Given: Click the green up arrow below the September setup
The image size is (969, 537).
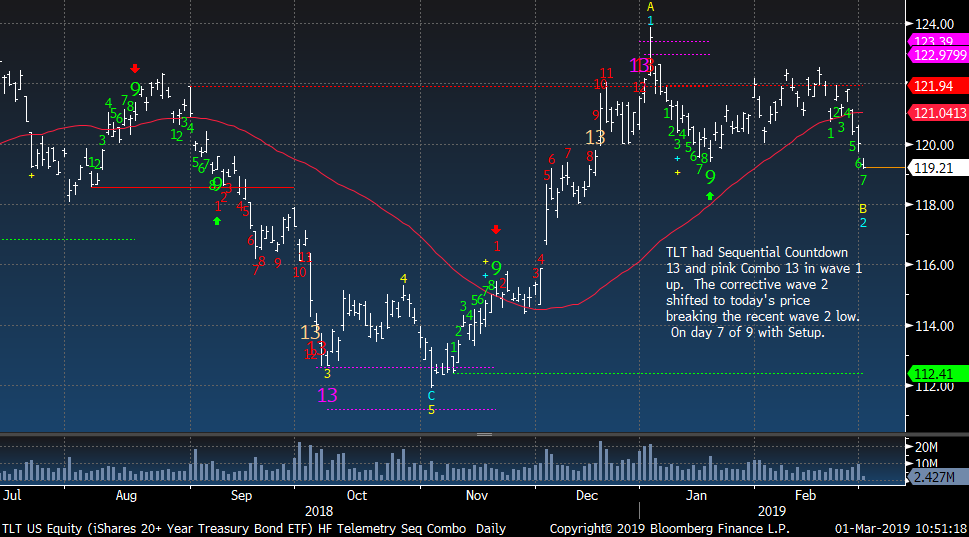Looking at the screenshot, I should (x=217, y=221).
